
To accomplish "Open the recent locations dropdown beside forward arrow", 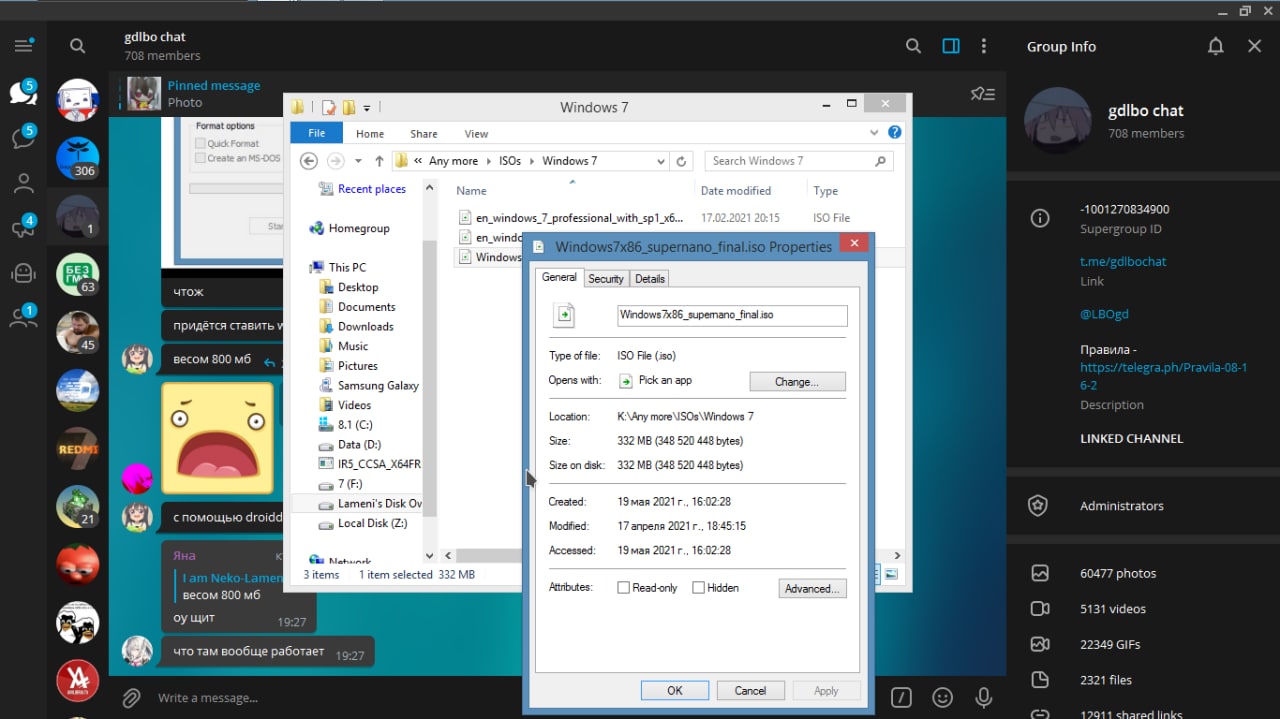I will coord(358,161).
